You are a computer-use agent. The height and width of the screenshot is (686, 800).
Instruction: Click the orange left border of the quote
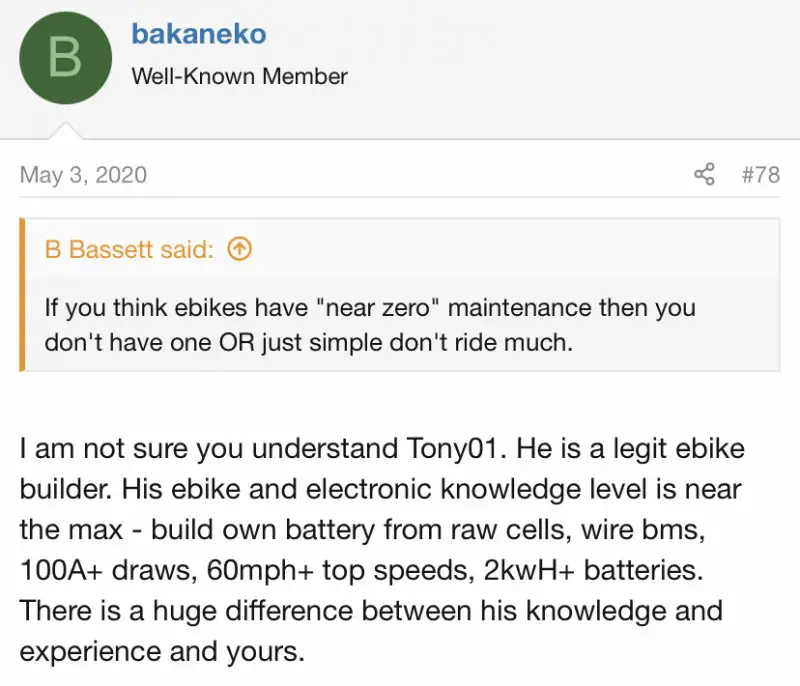[x=25, y=295]
